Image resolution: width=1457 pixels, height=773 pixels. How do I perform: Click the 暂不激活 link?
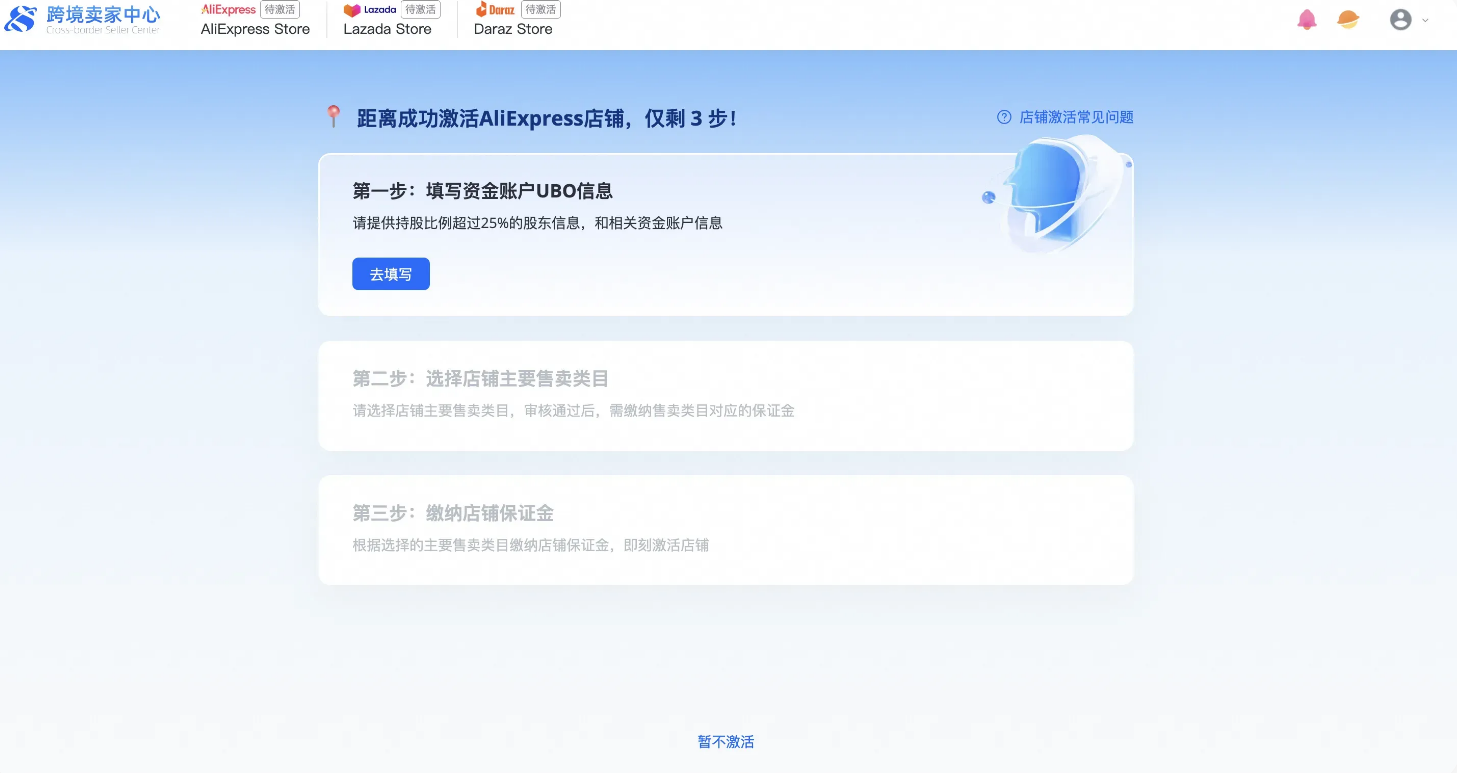pos(726,742)
